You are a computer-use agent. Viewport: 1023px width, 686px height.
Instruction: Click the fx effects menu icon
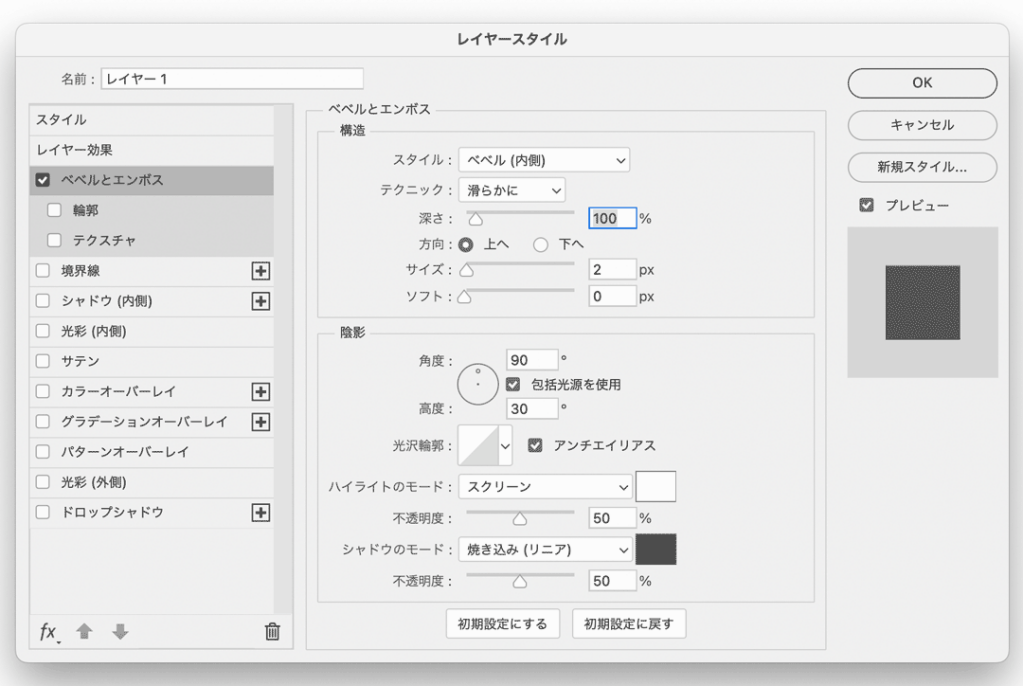(48, 632)
